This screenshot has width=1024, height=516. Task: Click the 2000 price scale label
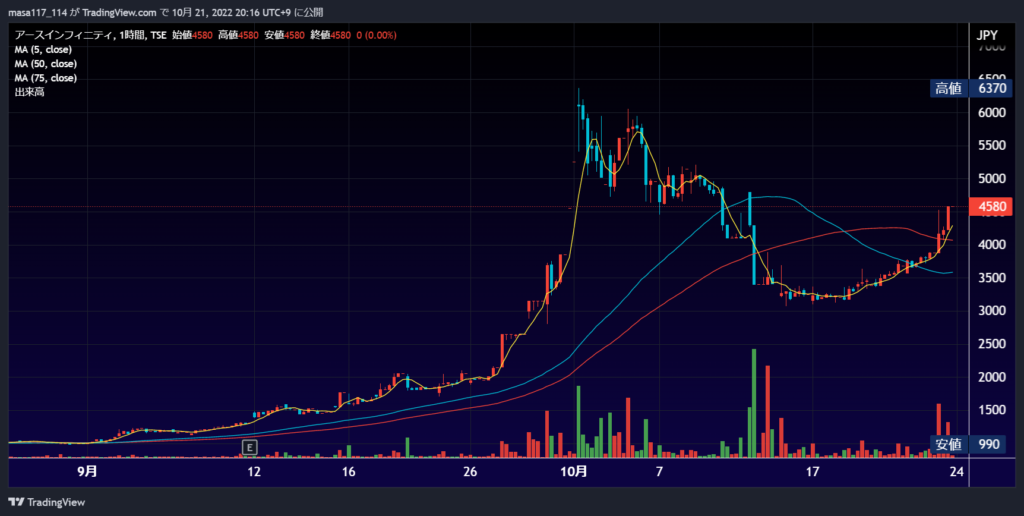(x=991, y=377)
